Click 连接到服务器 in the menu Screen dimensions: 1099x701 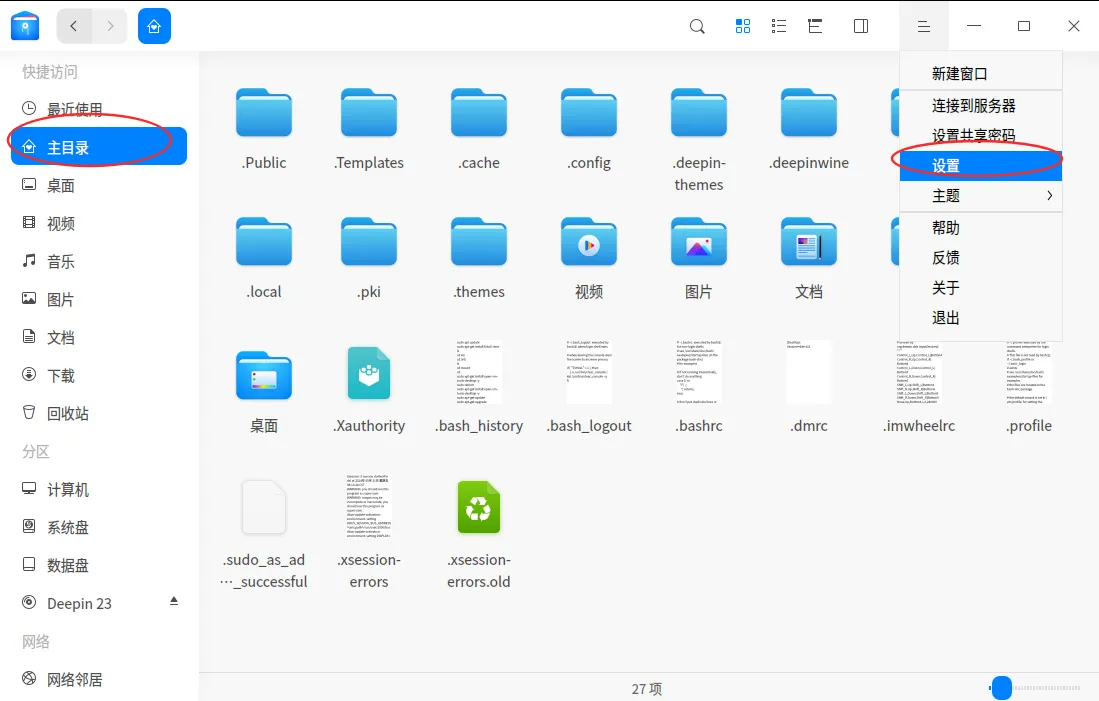click(973, 106)
